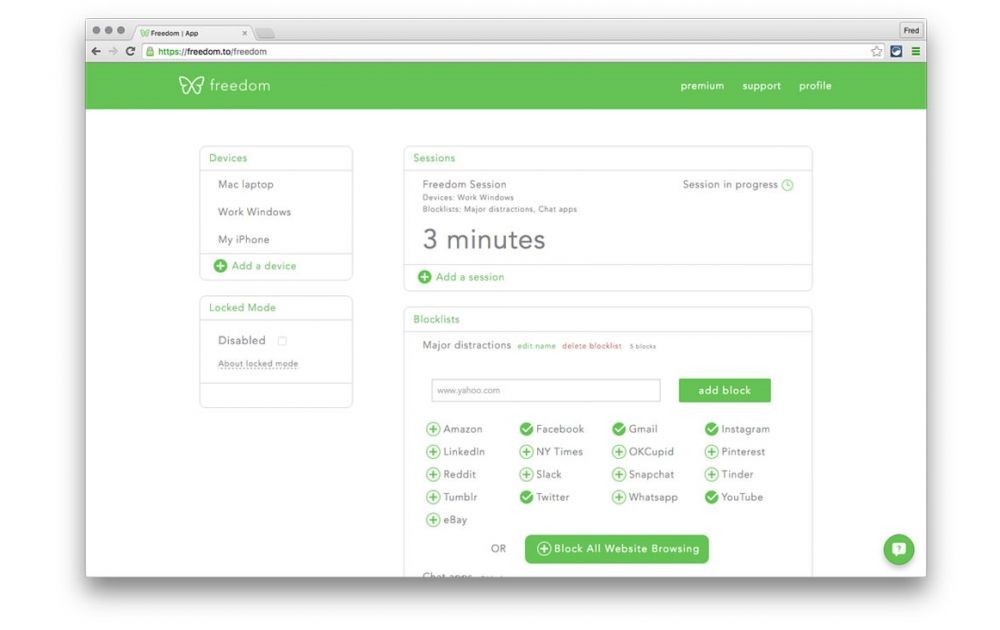Click the 3 minutes session timer

point(484,240)
